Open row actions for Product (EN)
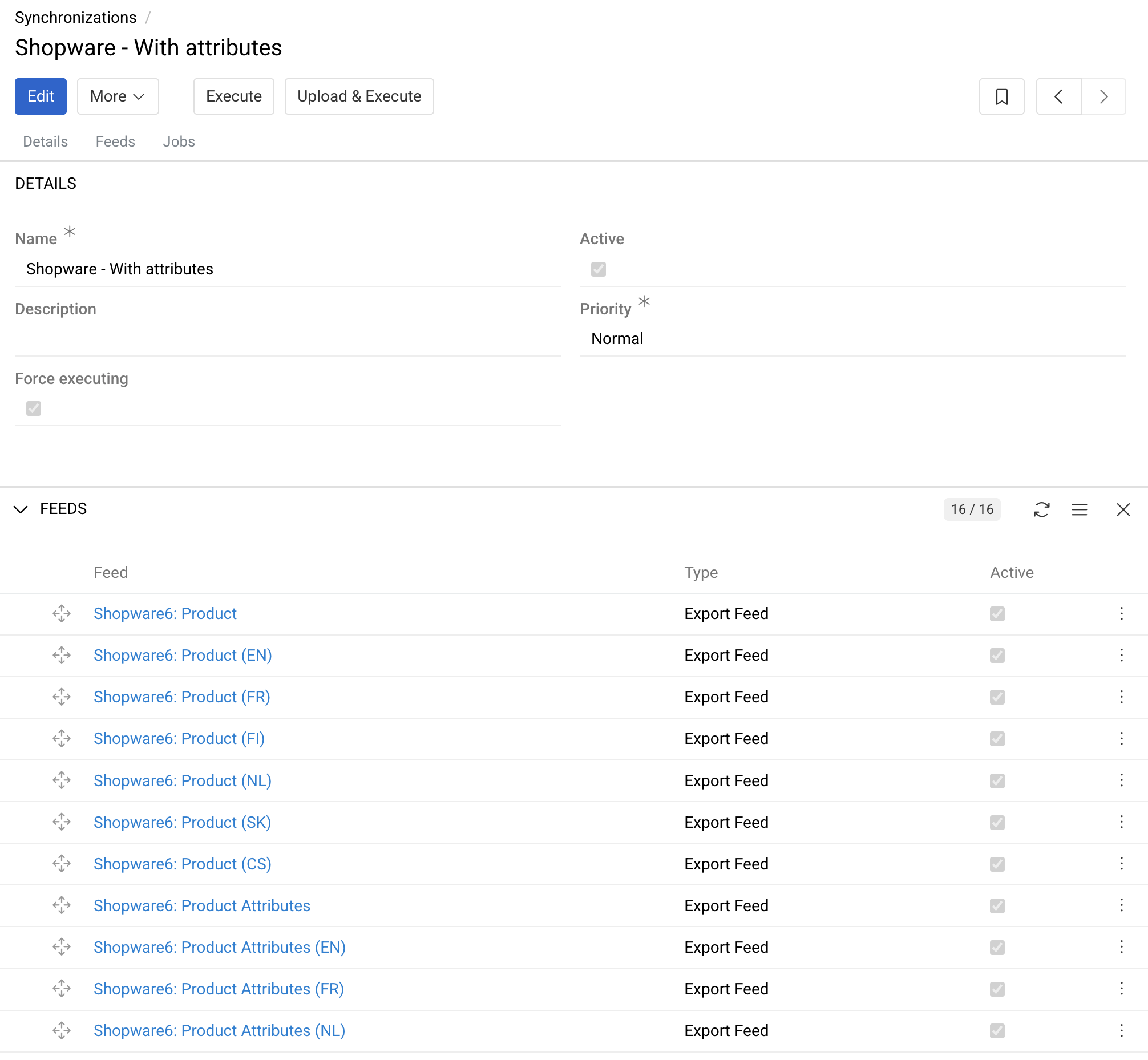This screenshot has width=1148, height=1060. pyautogui.click(x=1121, y=655)
